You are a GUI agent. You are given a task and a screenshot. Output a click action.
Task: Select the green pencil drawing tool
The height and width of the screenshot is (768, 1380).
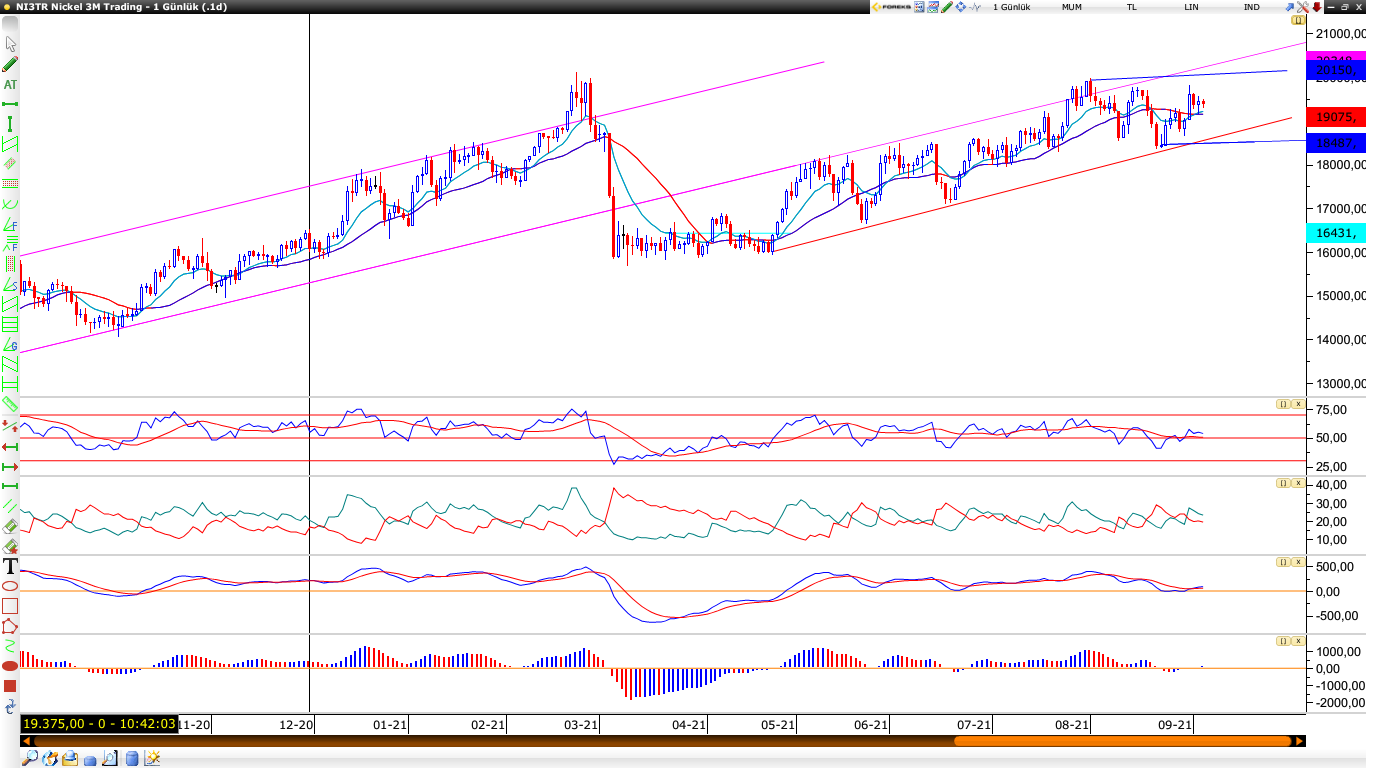[x=11, y=65]
